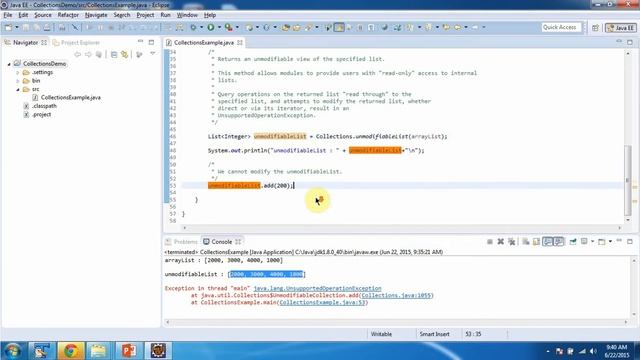The height and width of the screenshot is (360, 640).
Task: Expand the .settings folder node
Action: (x=18, y=73)
